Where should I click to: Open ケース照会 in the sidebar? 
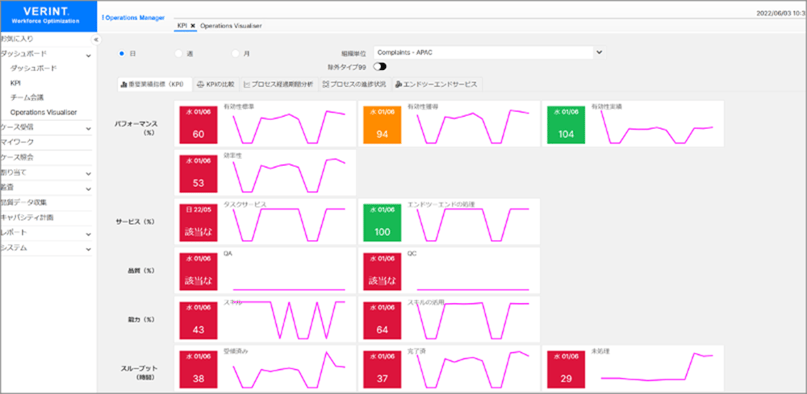(x=17, y=157)
